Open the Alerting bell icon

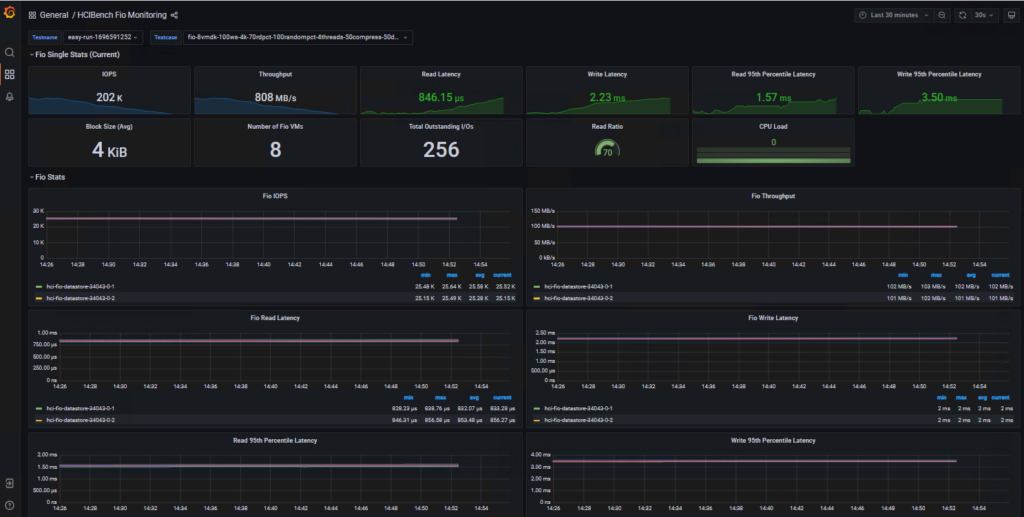(x=10, y=96)
